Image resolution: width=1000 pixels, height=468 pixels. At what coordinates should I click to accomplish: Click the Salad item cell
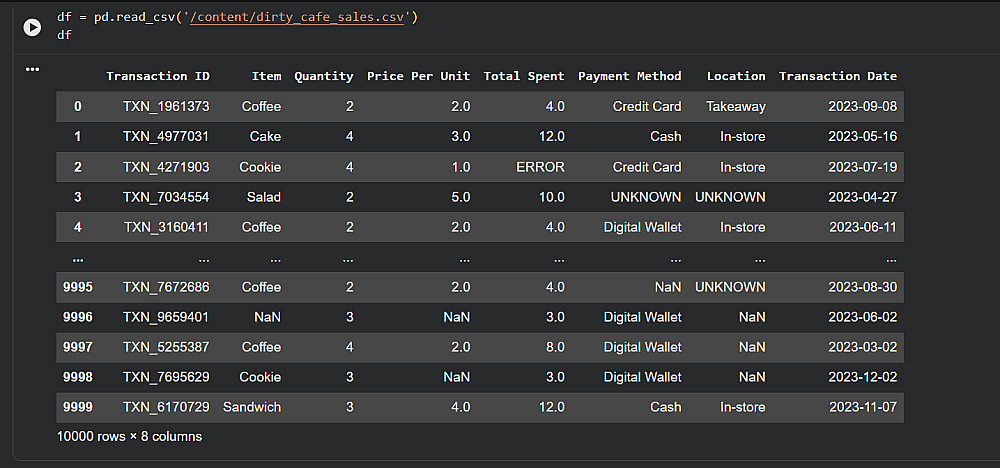pos(264,197)
